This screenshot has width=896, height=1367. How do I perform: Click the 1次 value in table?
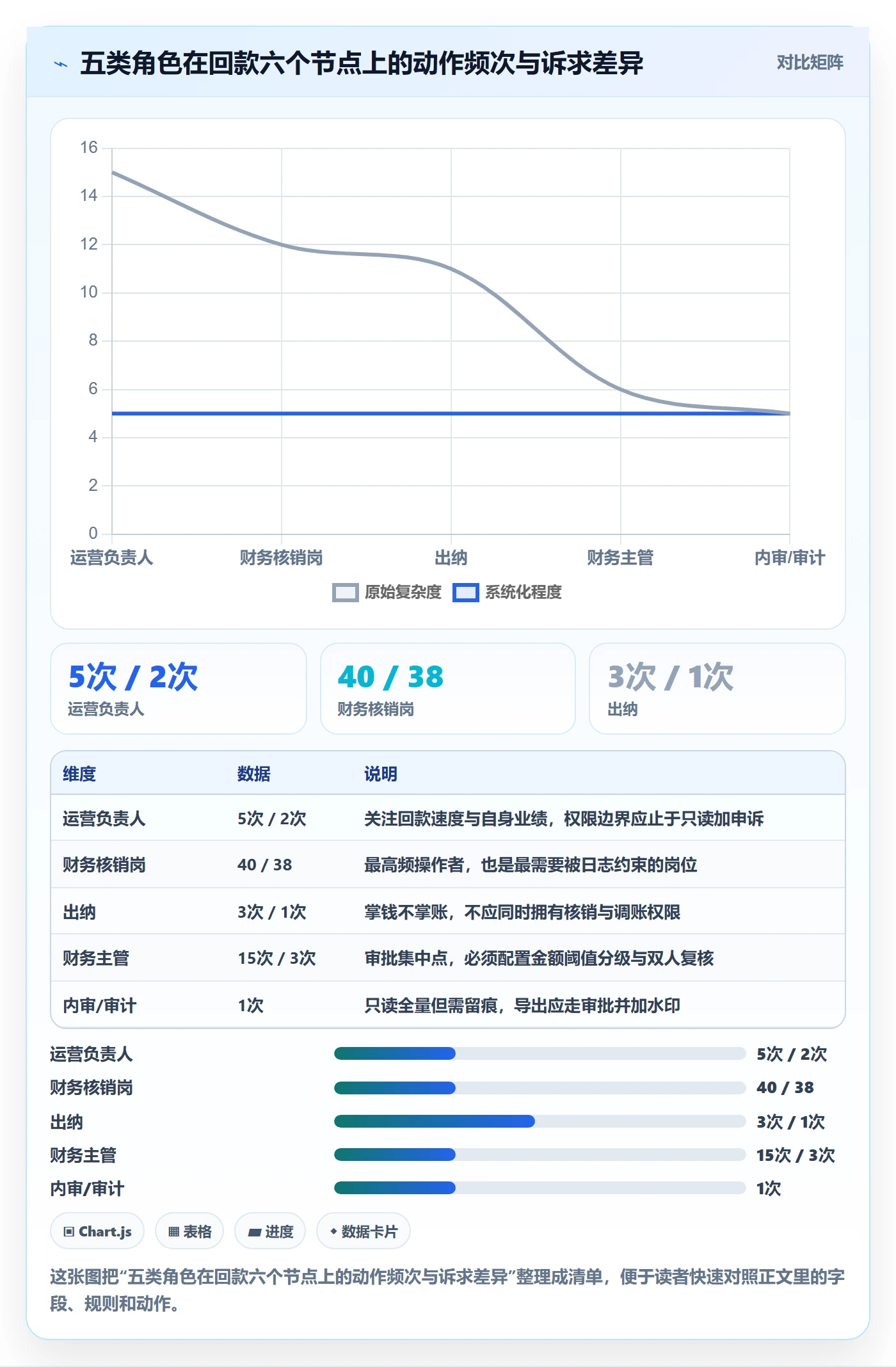click(x=250, y=1005)
